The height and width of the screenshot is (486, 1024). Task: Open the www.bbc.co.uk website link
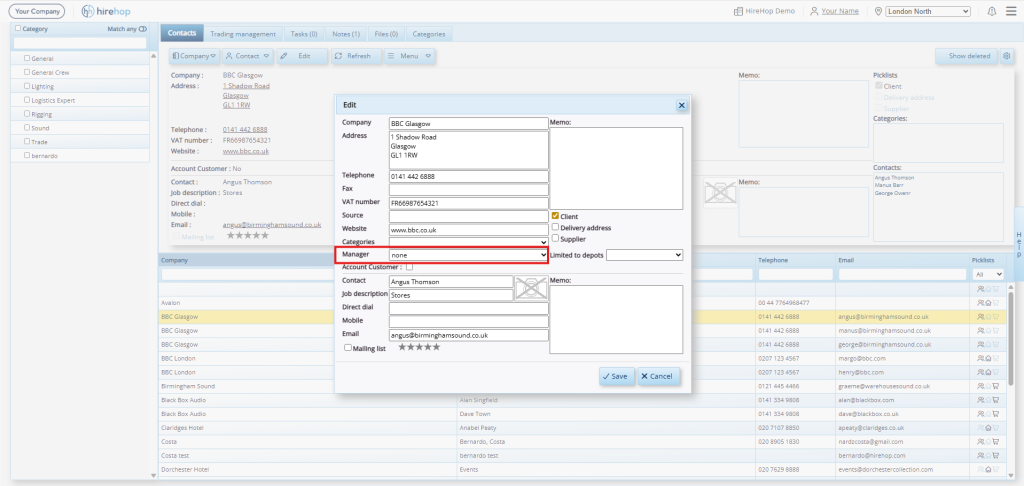[x=246, y=151]
